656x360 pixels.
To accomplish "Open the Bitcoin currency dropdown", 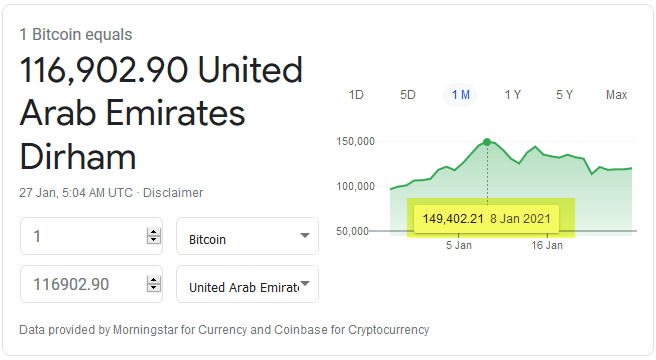I will pyautogui.click(x=247, y=236).
